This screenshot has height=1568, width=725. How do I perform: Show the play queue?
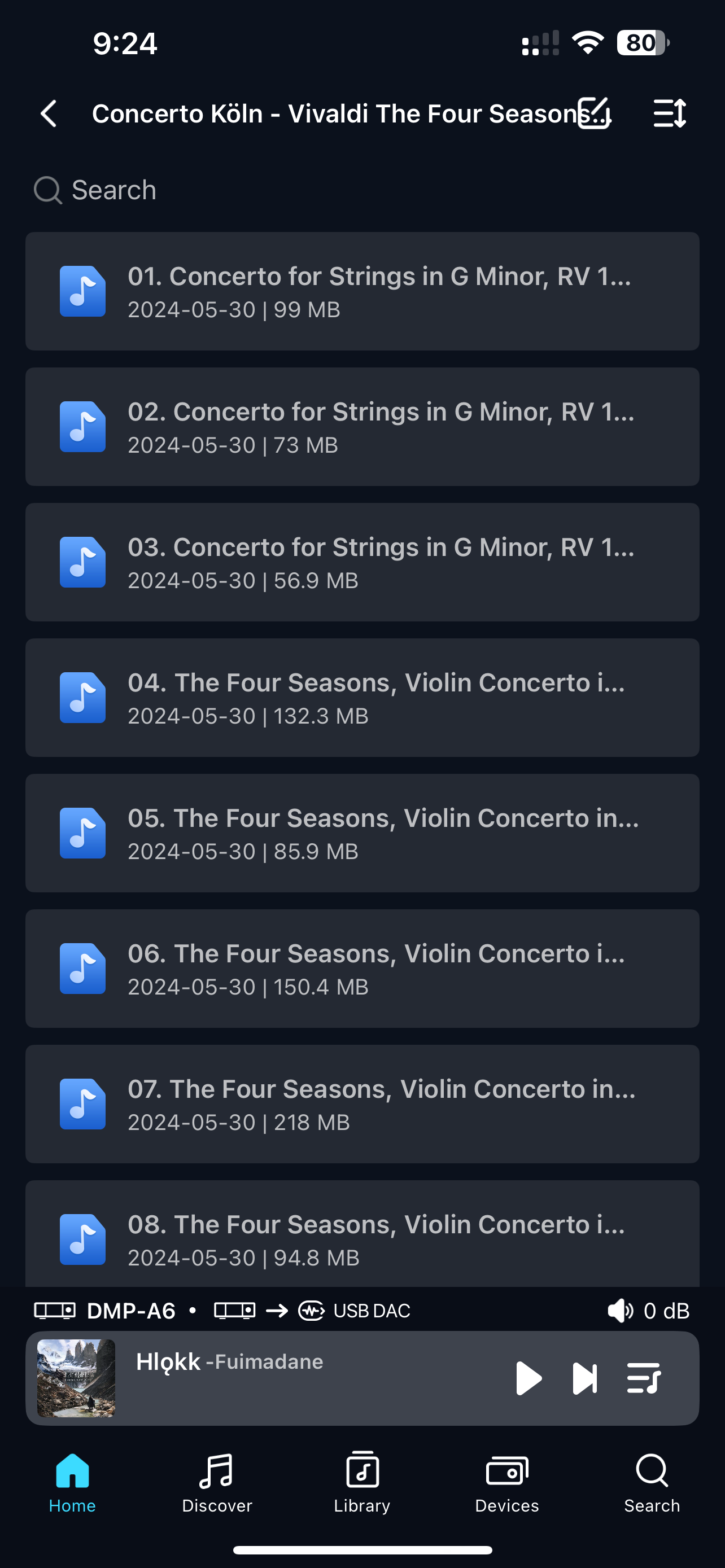pyautogui.click(x=644, y=1378)
